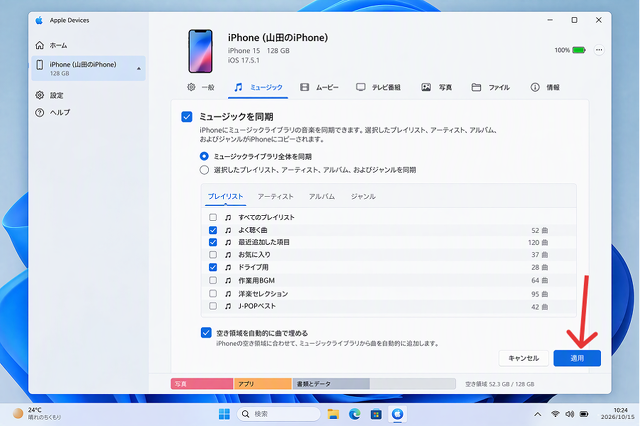Click music note icon beside お気に入り

[228, 255]
